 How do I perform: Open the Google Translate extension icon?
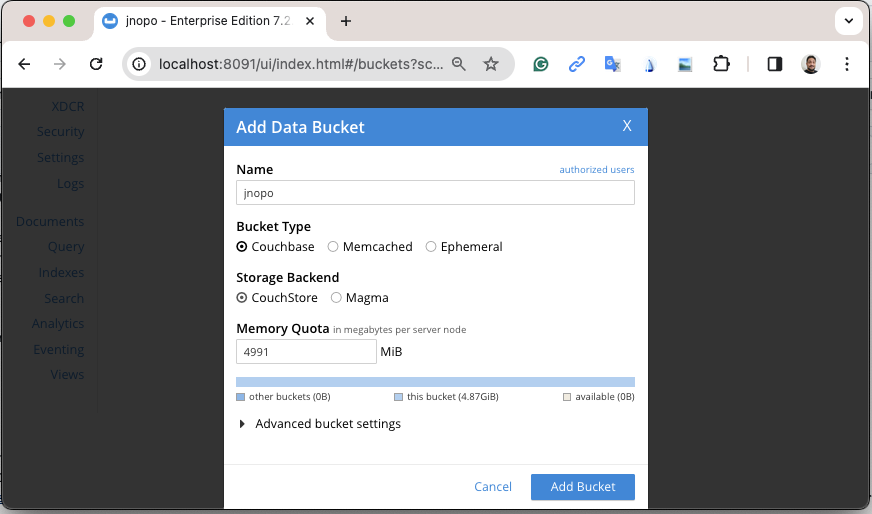tap(612, 64)
